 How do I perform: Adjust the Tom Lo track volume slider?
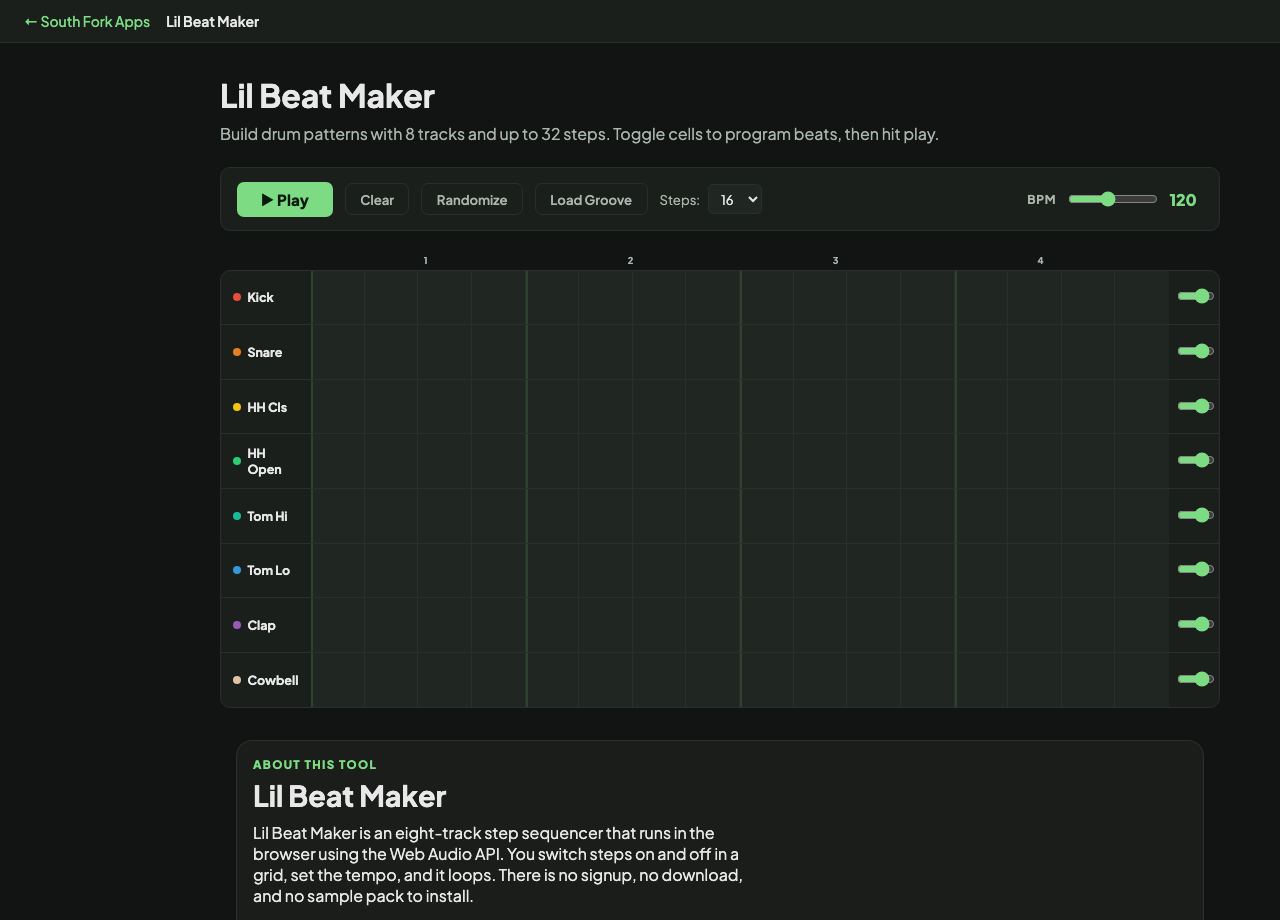[x=1196, y=569]
